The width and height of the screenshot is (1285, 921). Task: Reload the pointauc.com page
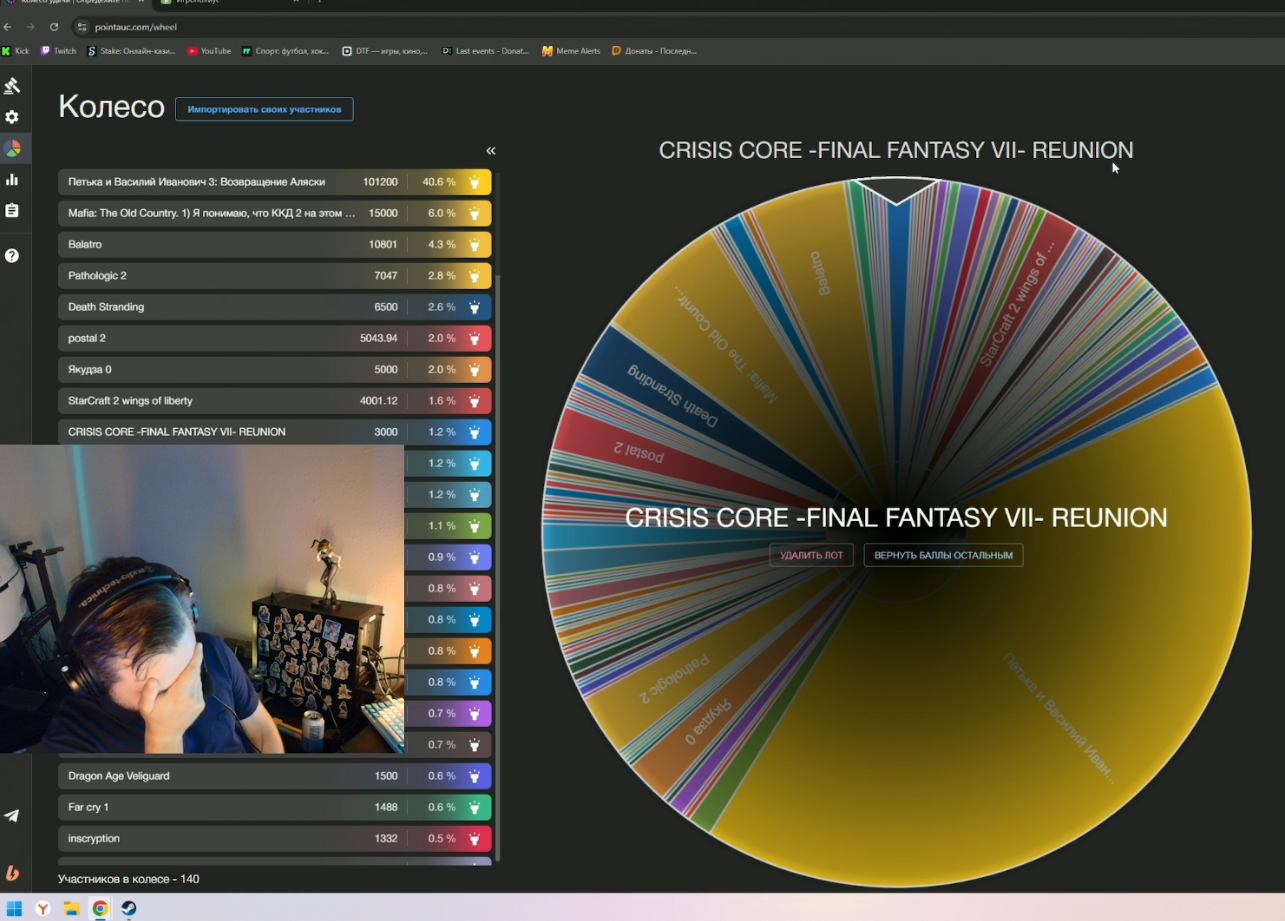click(54, 27)
